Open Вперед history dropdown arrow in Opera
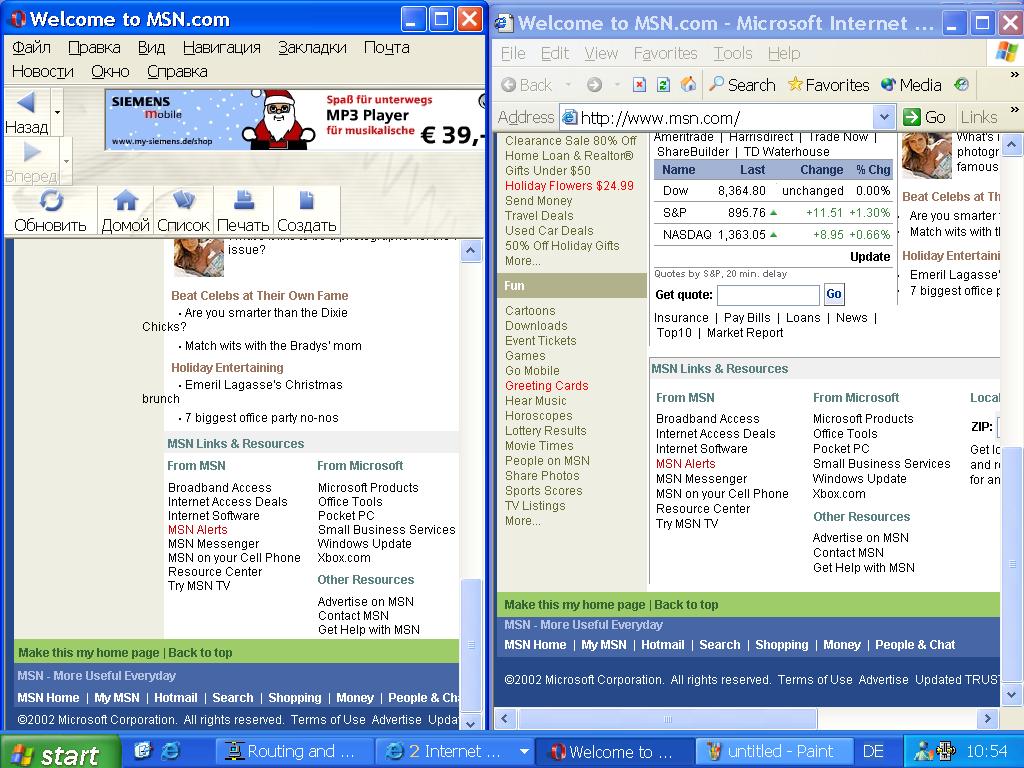1024x768 pixels. [66, 160]
